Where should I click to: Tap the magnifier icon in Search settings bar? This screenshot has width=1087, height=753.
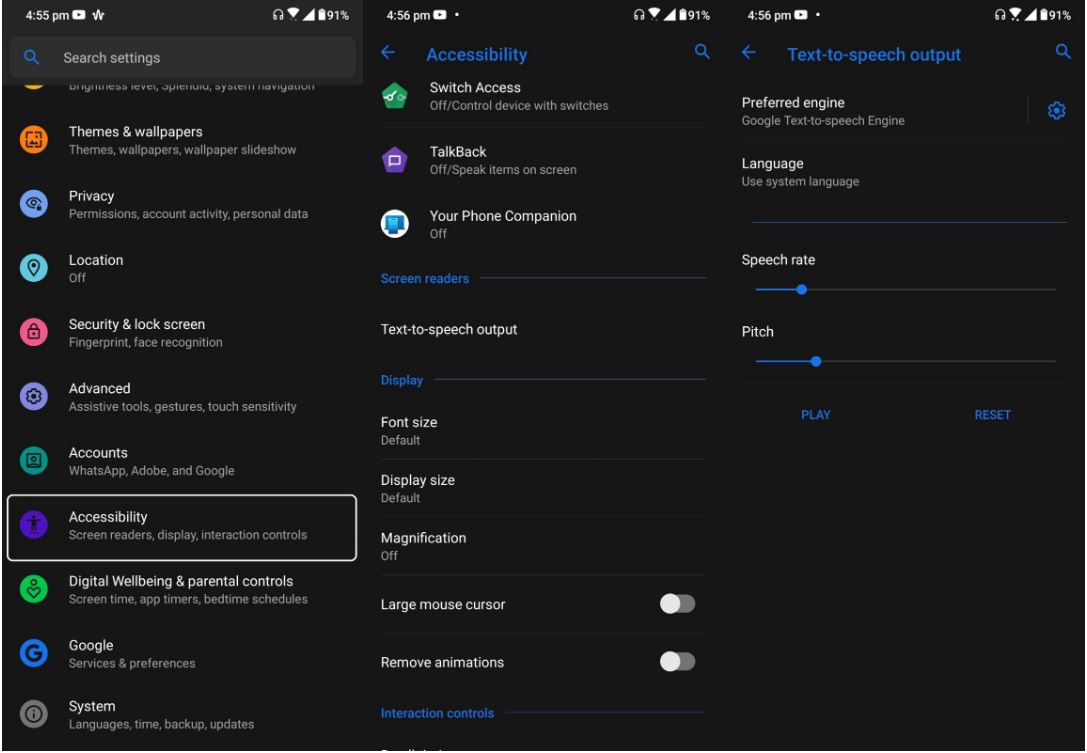[x=31, y=58]
